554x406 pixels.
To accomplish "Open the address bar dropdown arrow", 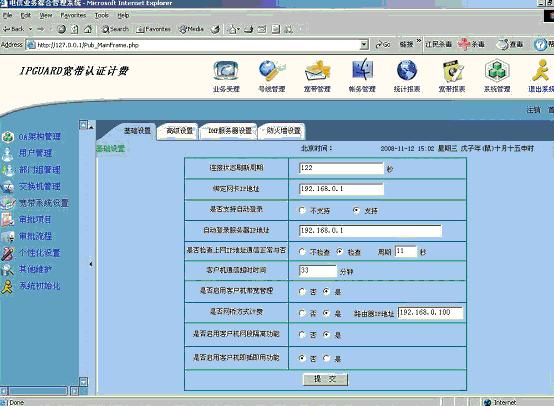I will coord(364,45).
